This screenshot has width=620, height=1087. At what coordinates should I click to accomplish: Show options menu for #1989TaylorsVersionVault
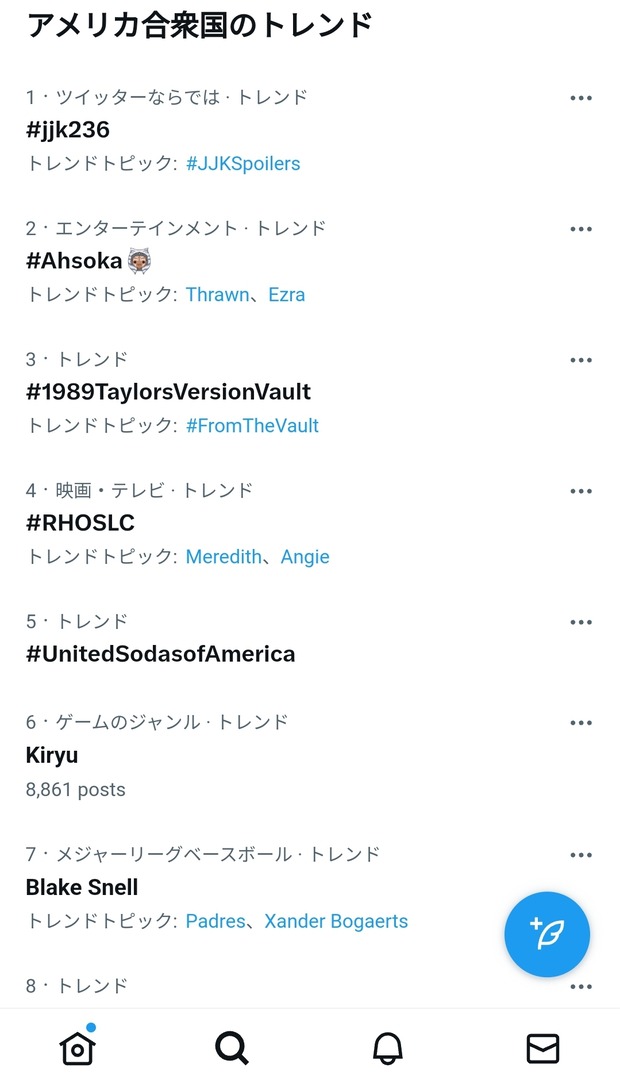(x=581, y=360)
